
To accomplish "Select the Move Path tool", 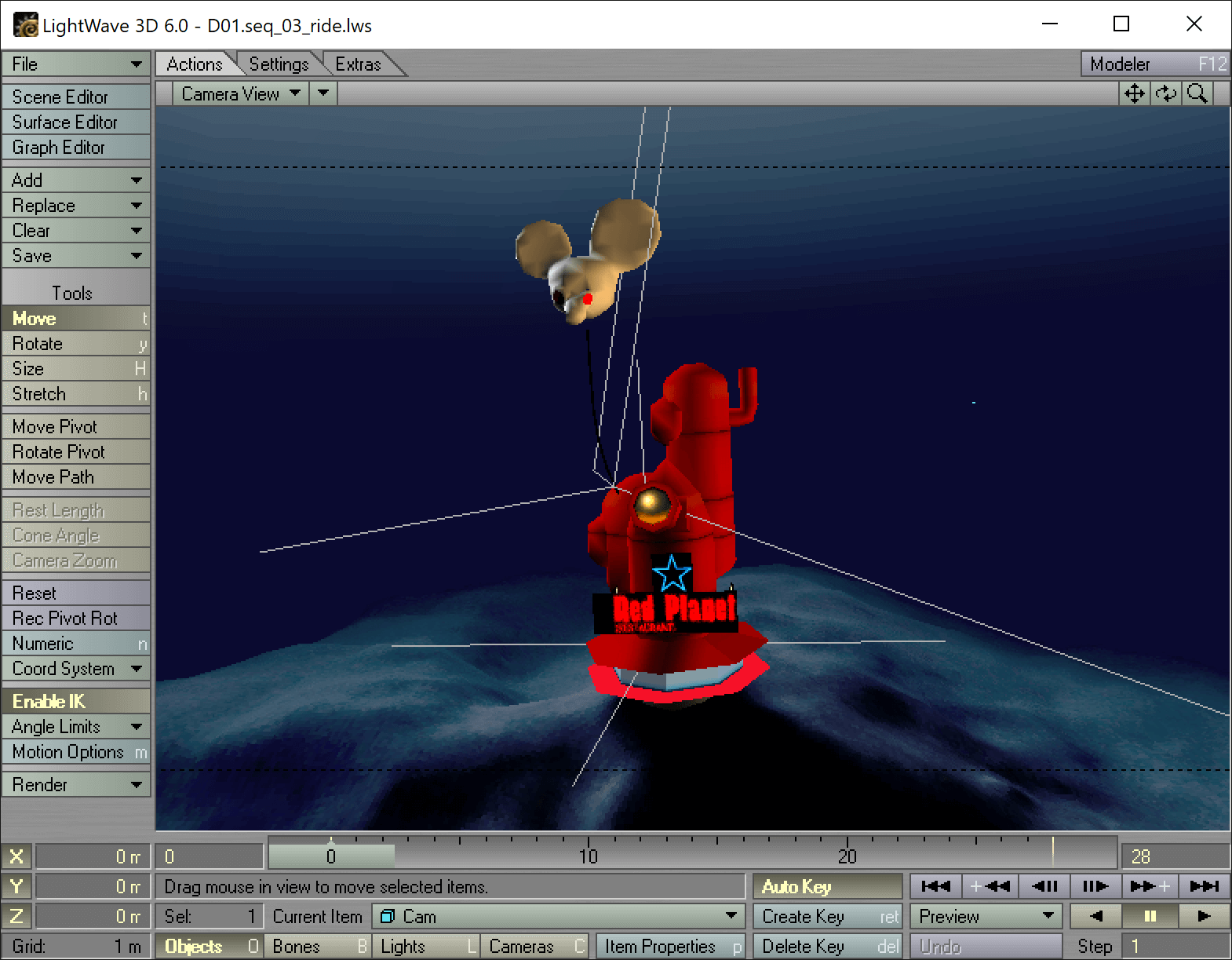I will click(76, 476).
